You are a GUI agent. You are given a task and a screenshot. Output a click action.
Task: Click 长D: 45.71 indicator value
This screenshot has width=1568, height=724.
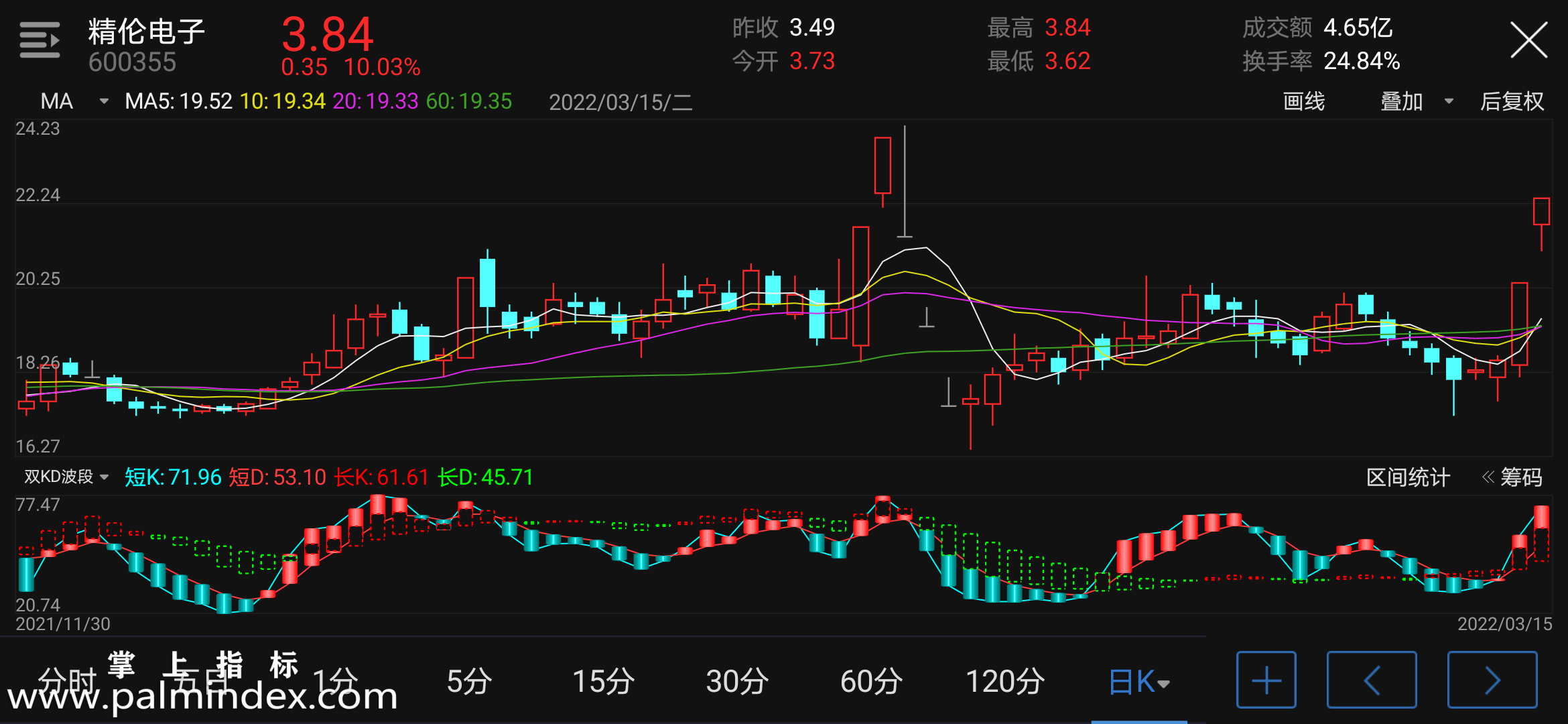coord(485,477)
